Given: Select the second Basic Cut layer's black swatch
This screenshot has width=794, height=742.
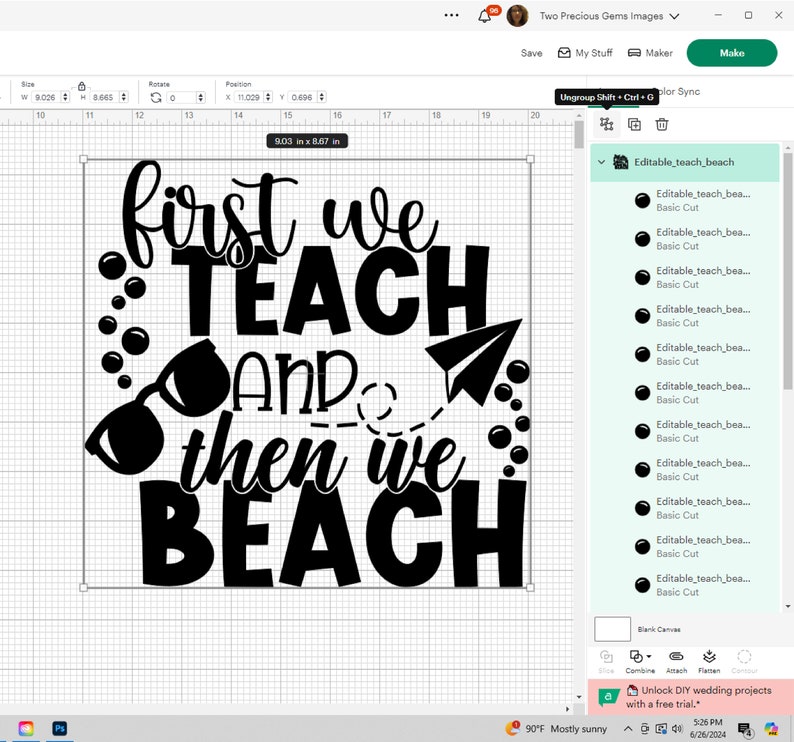Looking at the screenshot, I should (642, 239).
